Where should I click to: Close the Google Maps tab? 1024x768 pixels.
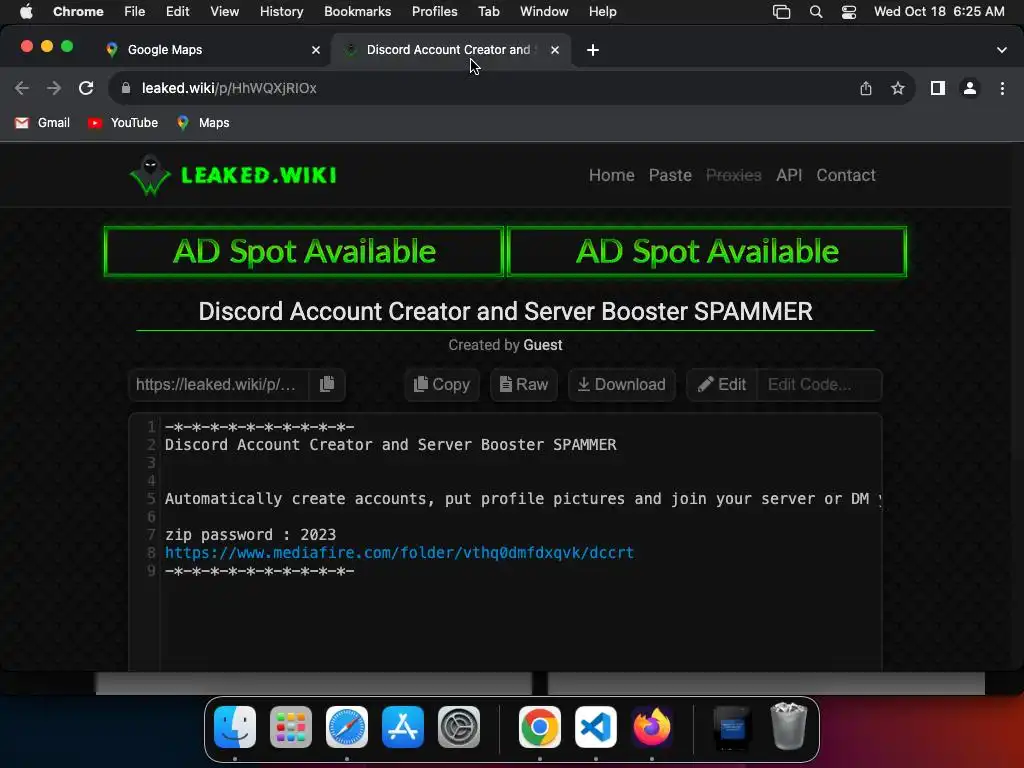coord(316,50)
